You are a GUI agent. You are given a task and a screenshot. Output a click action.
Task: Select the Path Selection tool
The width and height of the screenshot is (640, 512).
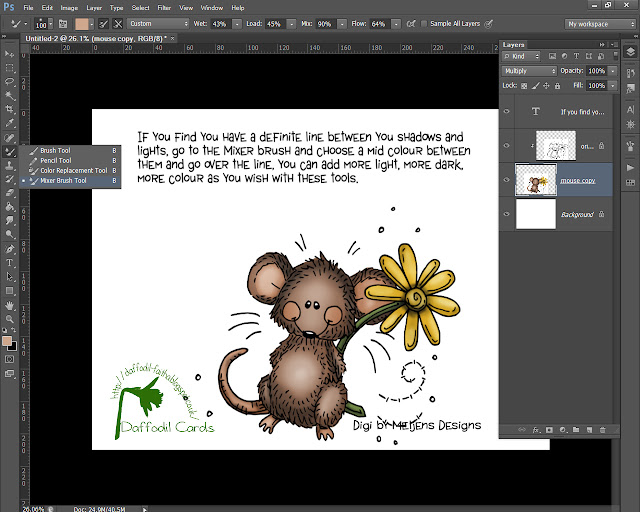click(x=9, y=277)
